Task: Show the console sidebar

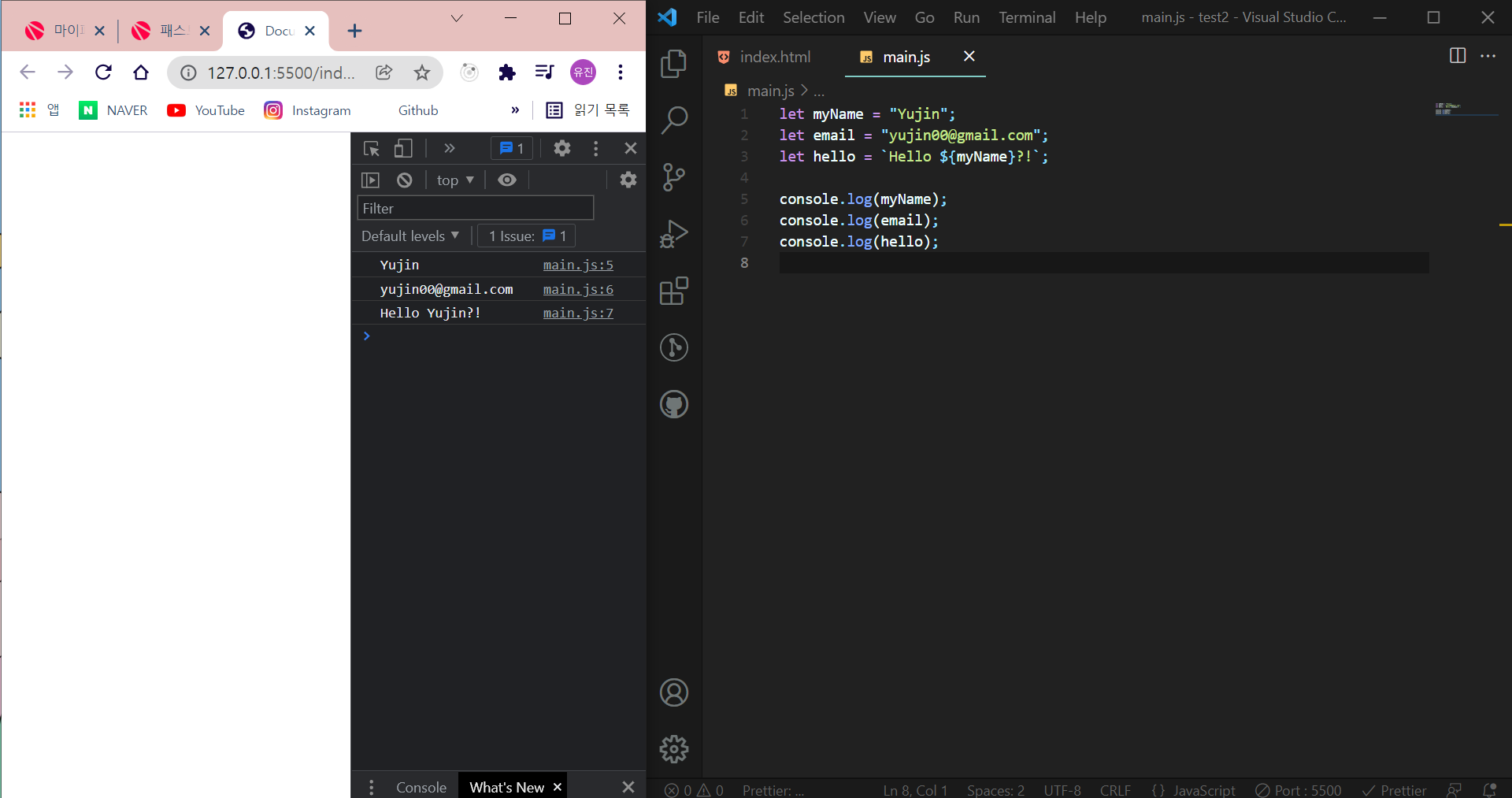Action: tap(370, 180)
